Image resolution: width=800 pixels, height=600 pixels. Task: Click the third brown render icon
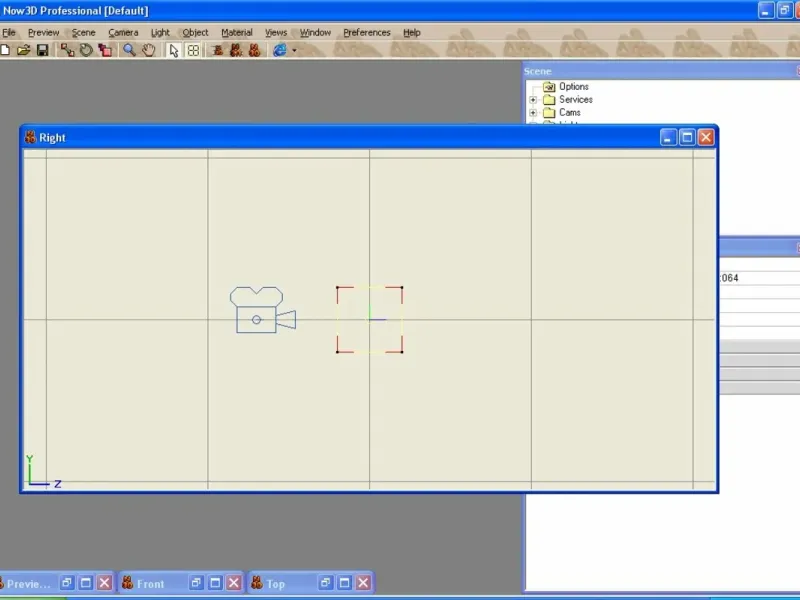(255, 50)
